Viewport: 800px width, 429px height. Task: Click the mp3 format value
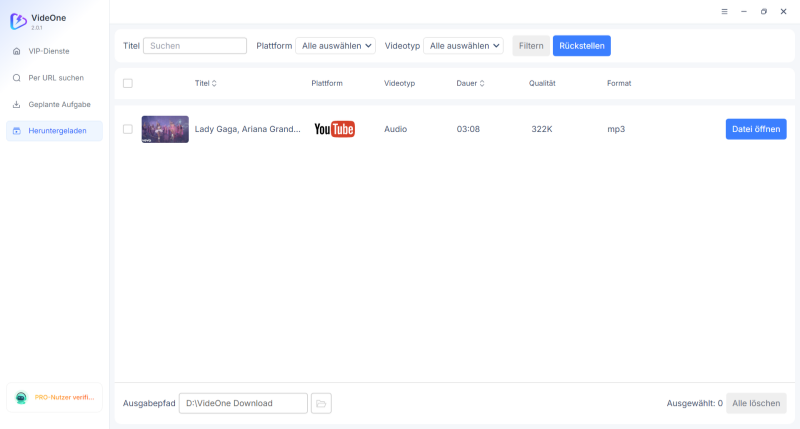tap(616, 129)
